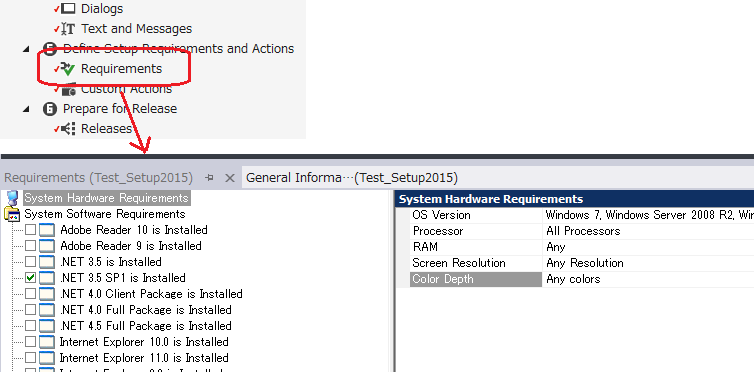Open the Dialogs node icon
Screen dimensions: 754x372
click(x=68, y=8)
